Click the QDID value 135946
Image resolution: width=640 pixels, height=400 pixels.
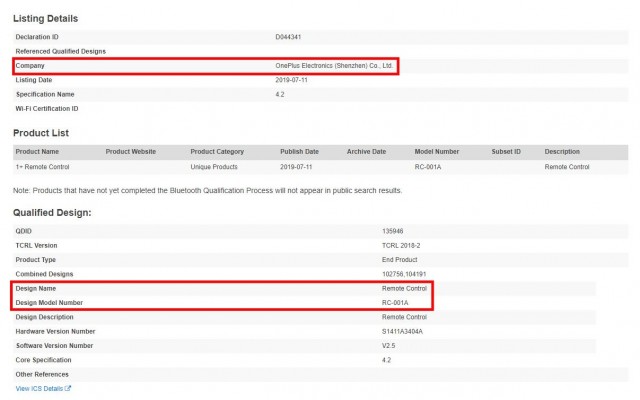[x=394, y=231]
